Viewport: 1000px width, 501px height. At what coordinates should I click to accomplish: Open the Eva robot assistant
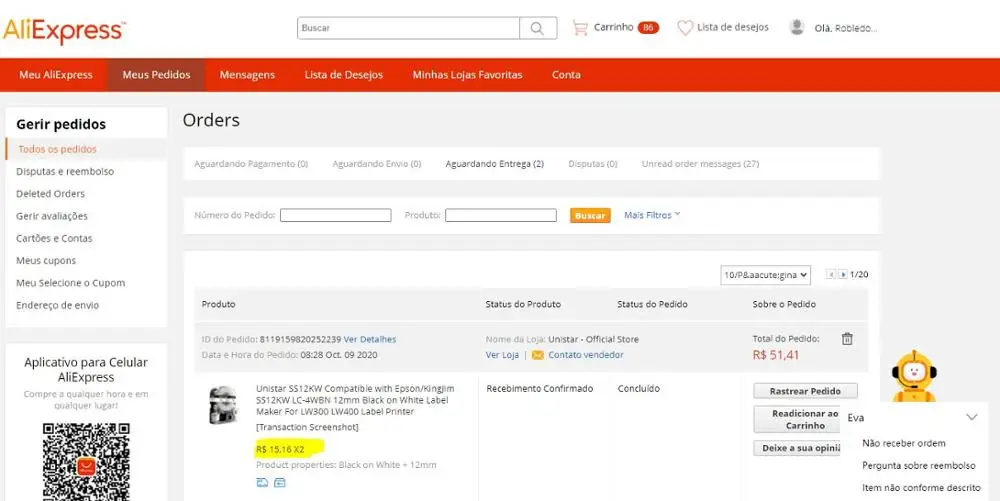point(914,376)
